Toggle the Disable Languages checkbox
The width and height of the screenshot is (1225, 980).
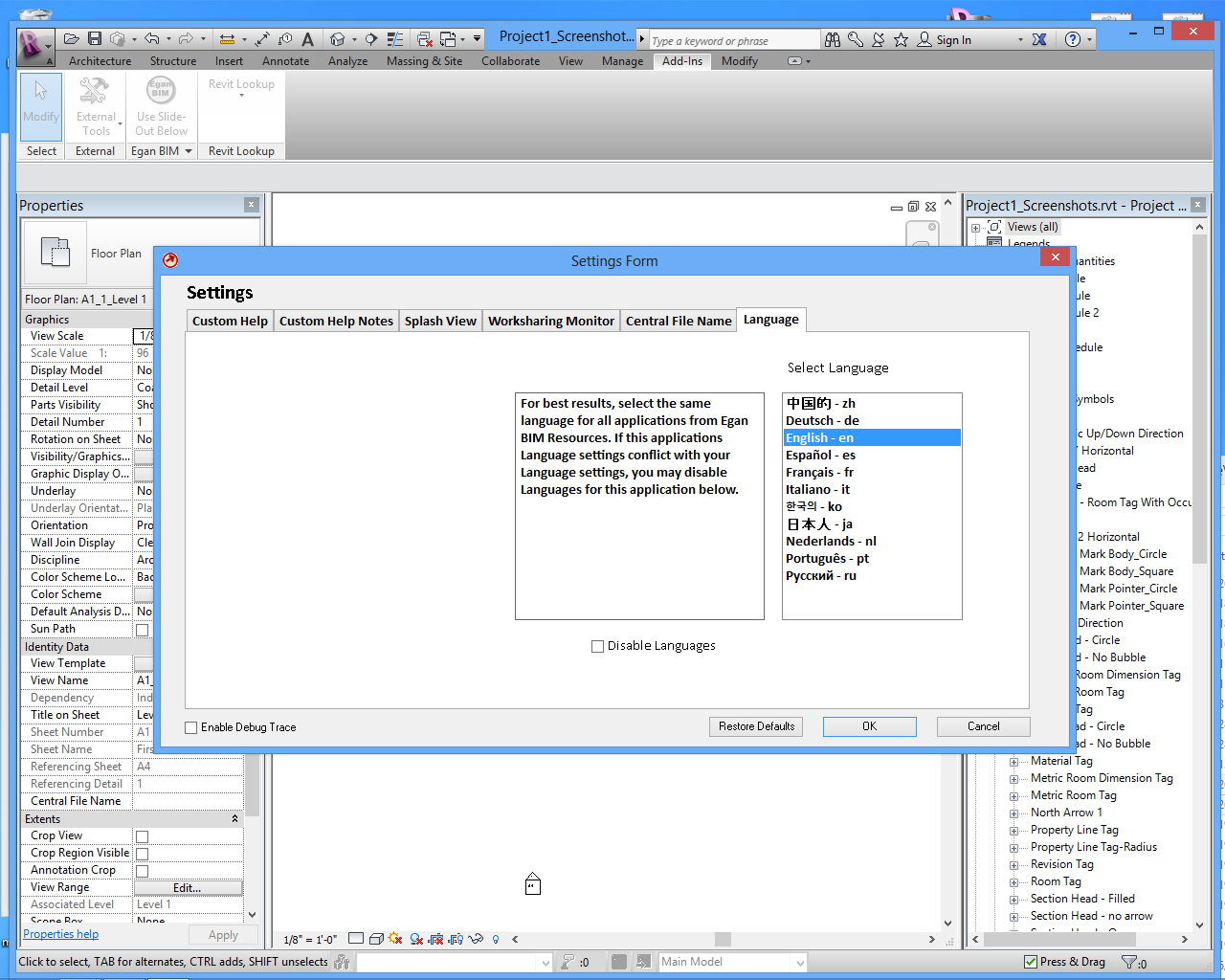coord(598,646)
